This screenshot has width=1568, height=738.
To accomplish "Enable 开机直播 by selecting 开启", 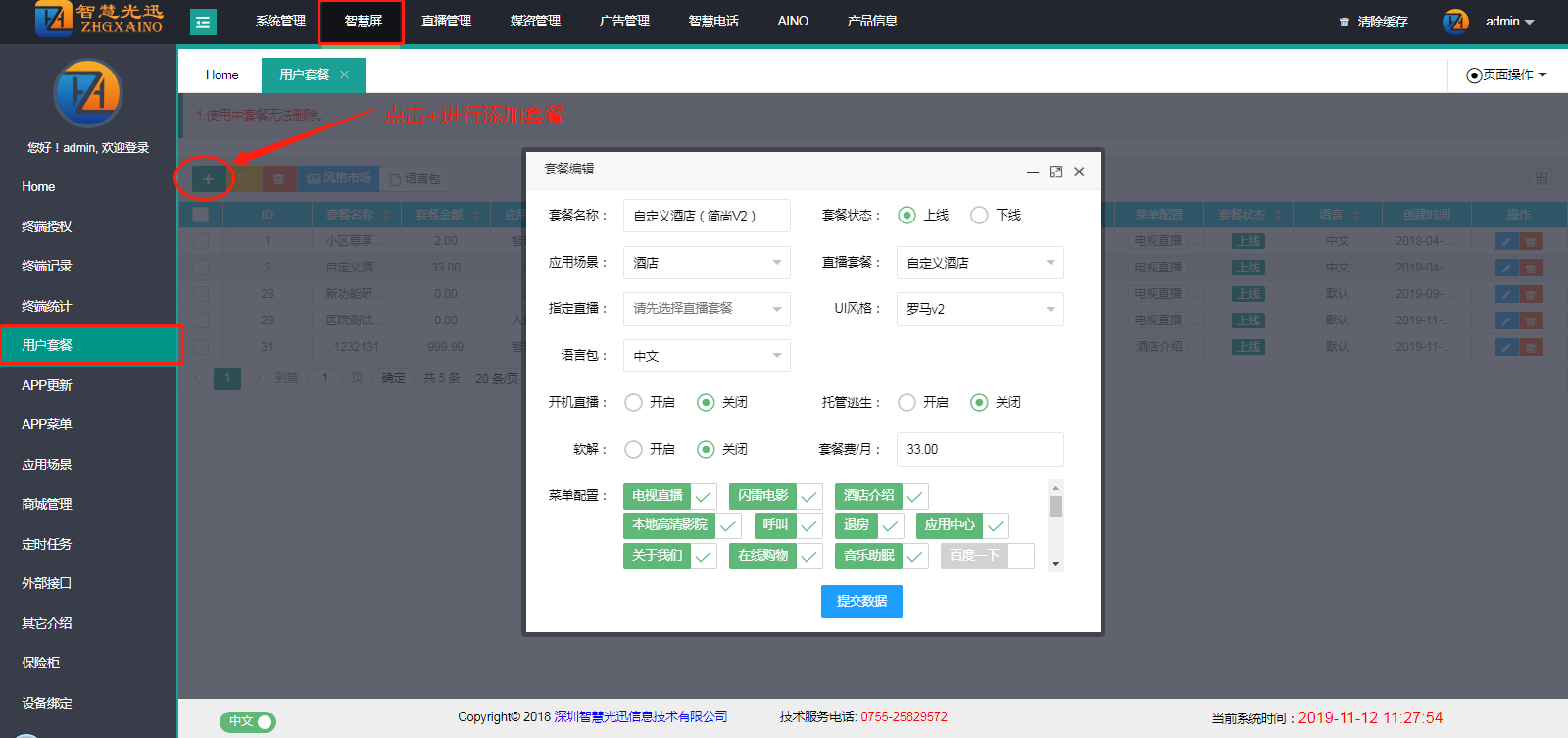I will 634,402.
